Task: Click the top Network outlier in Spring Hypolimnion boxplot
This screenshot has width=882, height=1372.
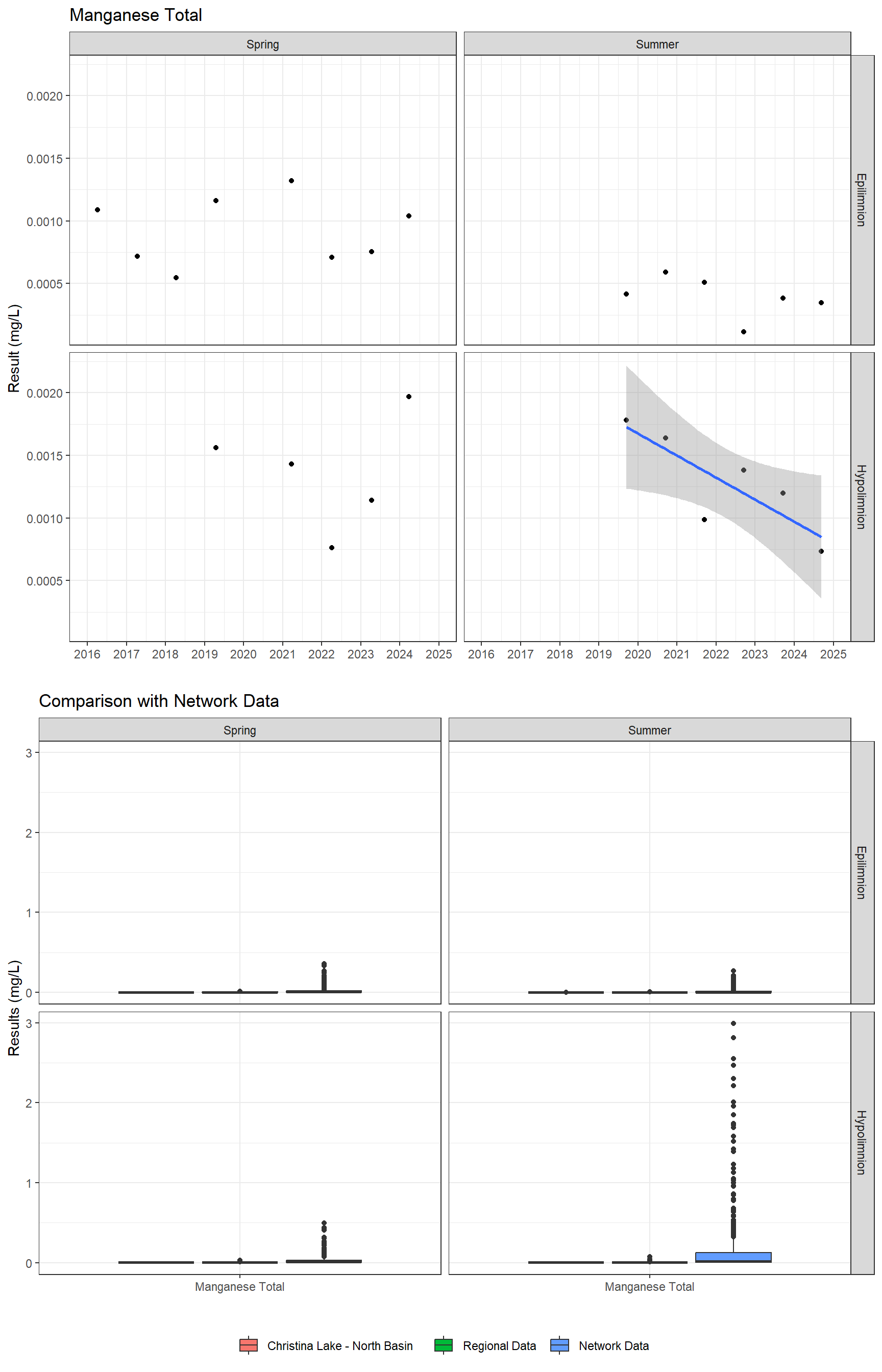Action: (x=324, y=1223)
